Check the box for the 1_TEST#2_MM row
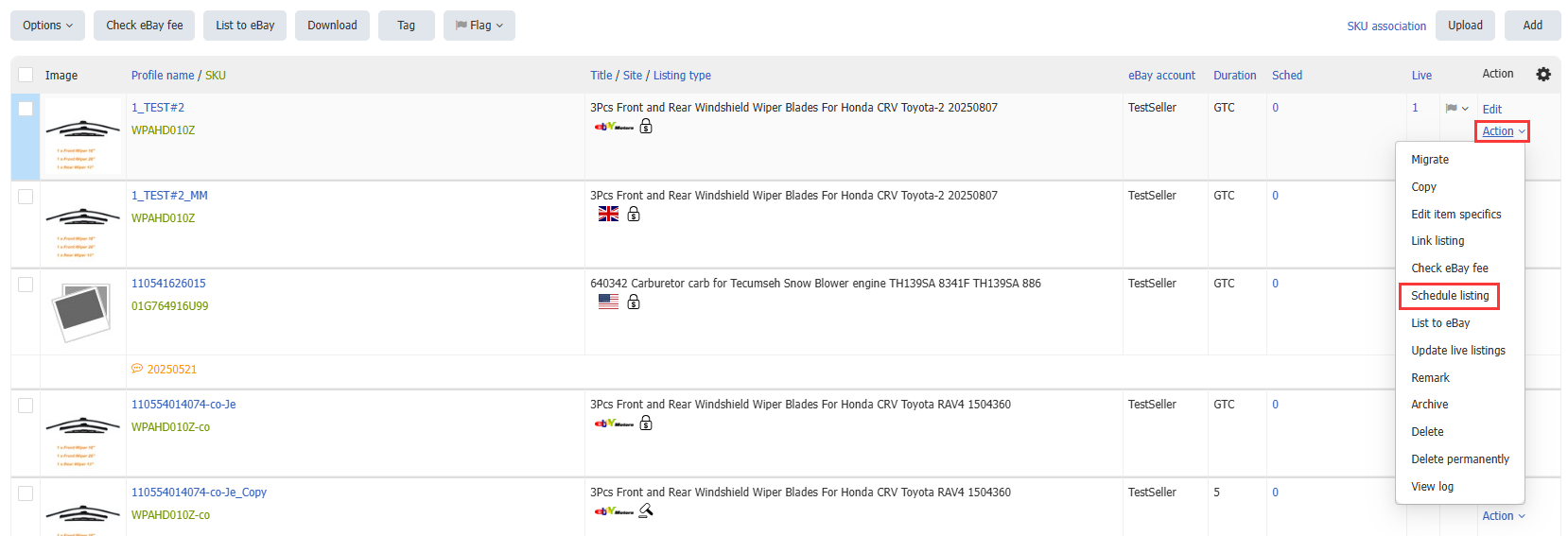The image size is (1568, 536). coord(26,197)
